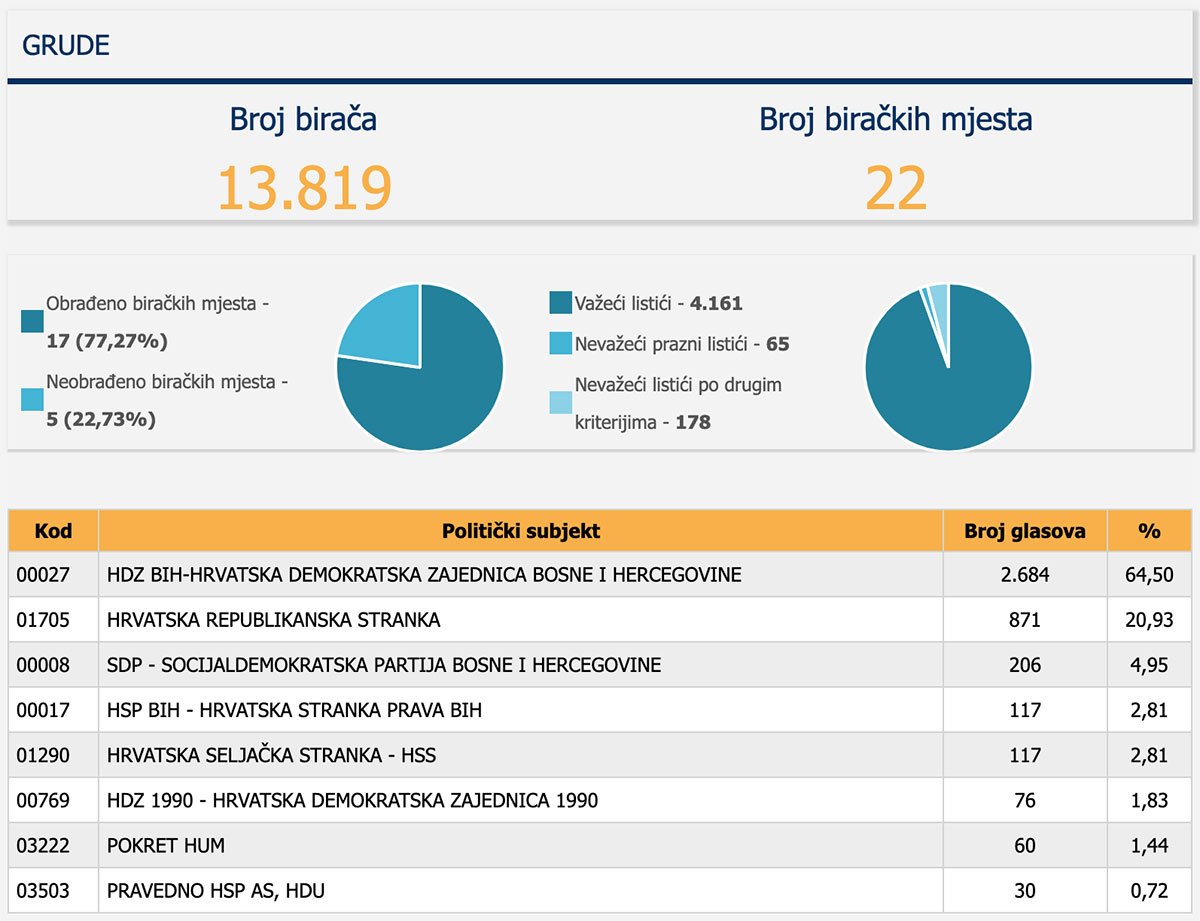Viewport: 1200px width, 921px height.
Task: Click the 2,81 percentage in HSP BIH row
Action: [1150, 710]
